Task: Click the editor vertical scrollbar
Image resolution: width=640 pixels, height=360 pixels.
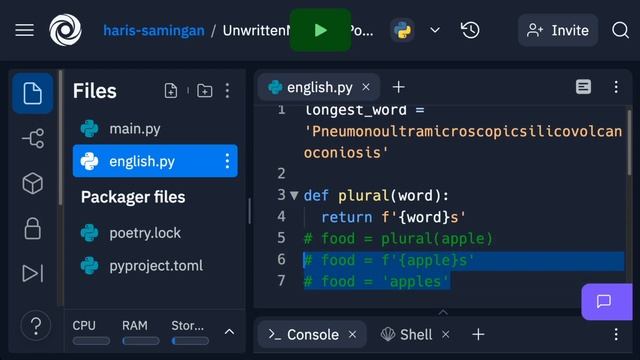Action: pos(629,143)
